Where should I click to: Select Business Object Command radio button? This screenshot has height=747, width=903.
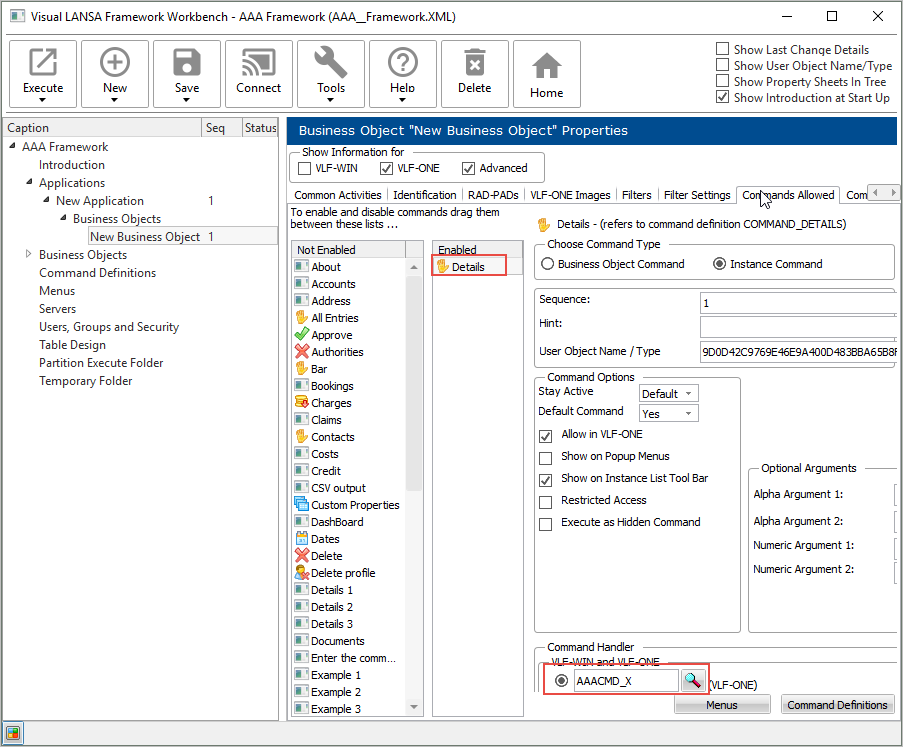(547, 264)
